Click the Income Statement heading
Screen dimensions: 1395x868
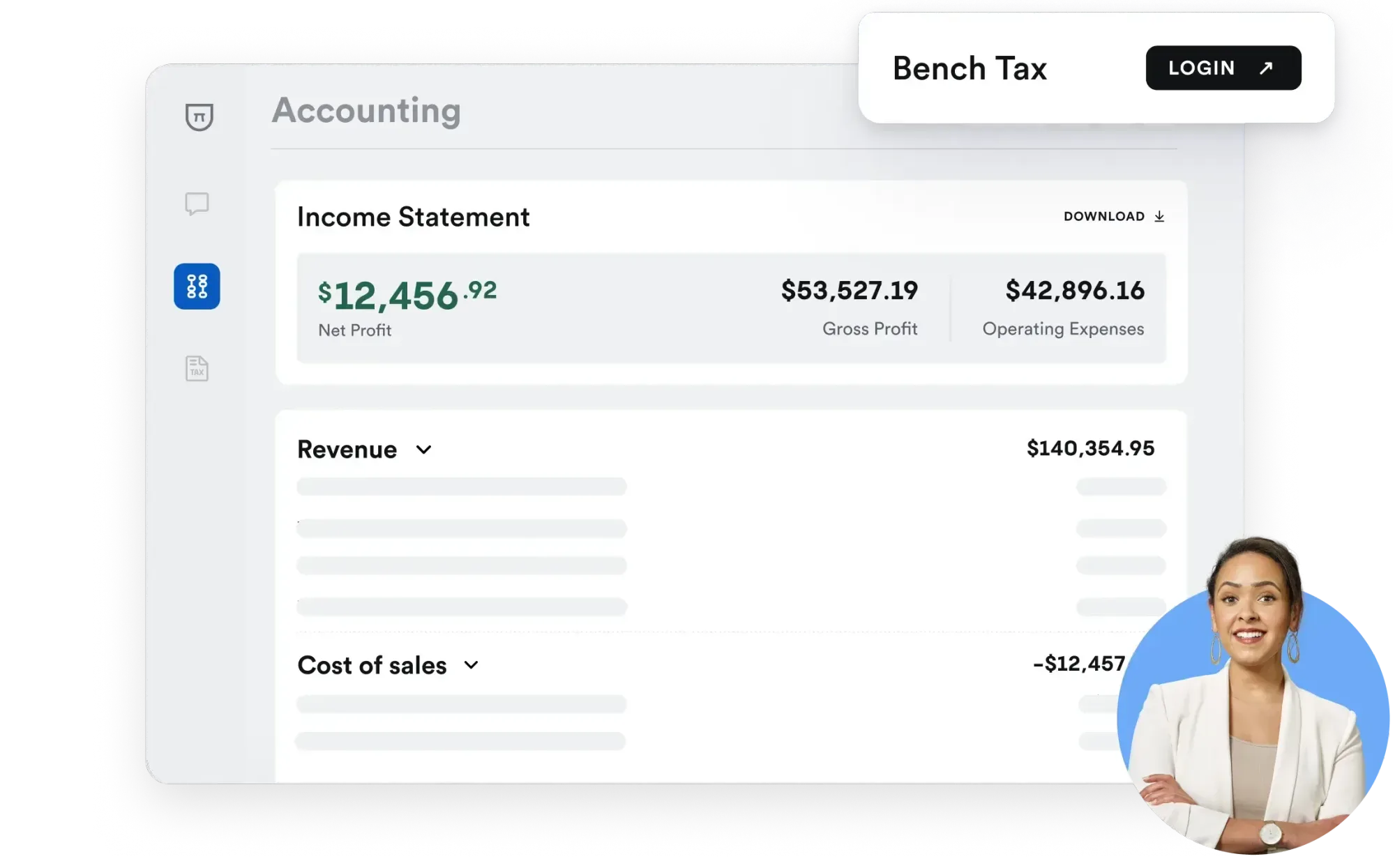point(414,217)
